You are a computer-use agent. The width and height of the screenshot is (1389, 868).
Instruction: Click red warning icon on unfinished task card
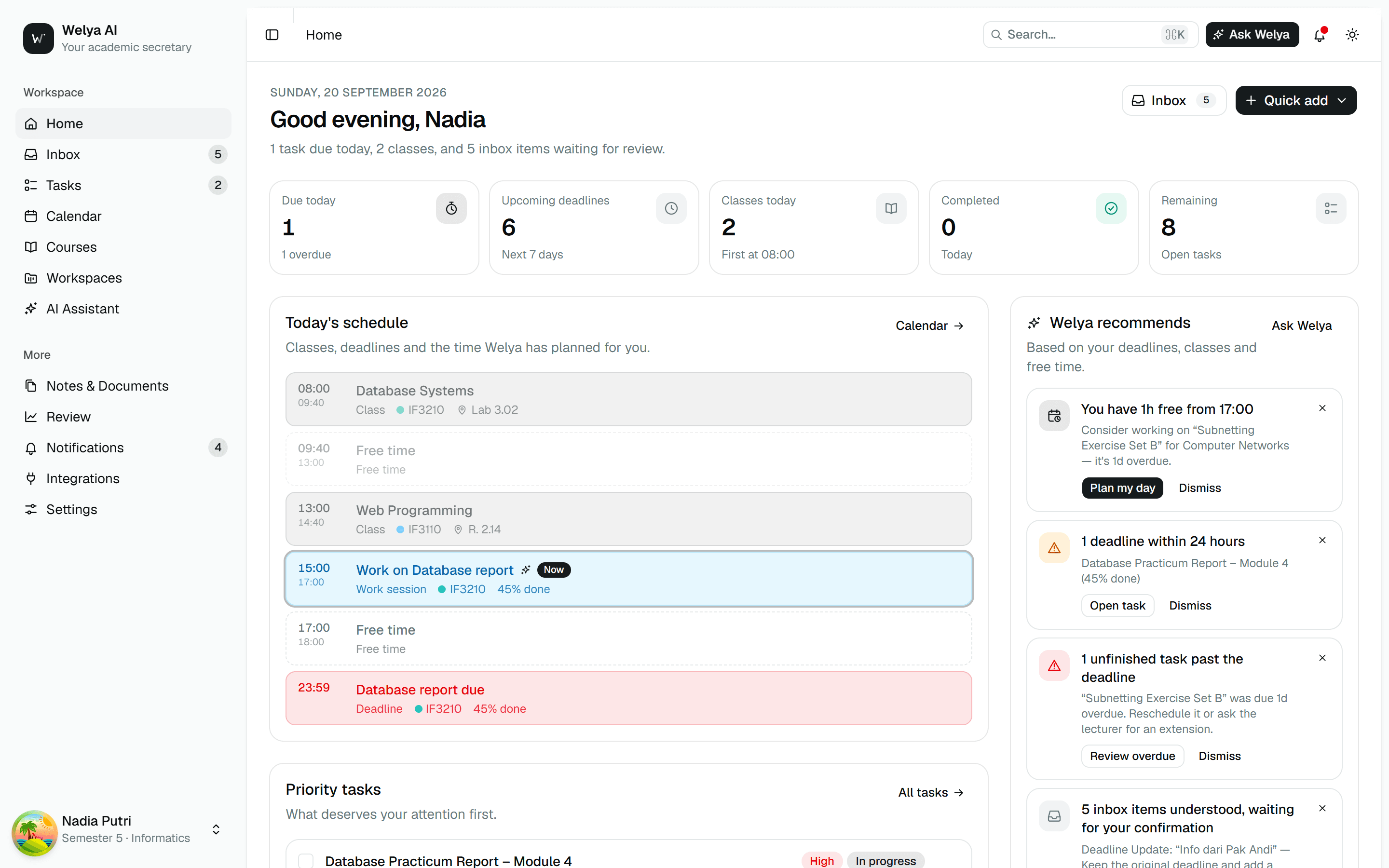pos(1054,665)
